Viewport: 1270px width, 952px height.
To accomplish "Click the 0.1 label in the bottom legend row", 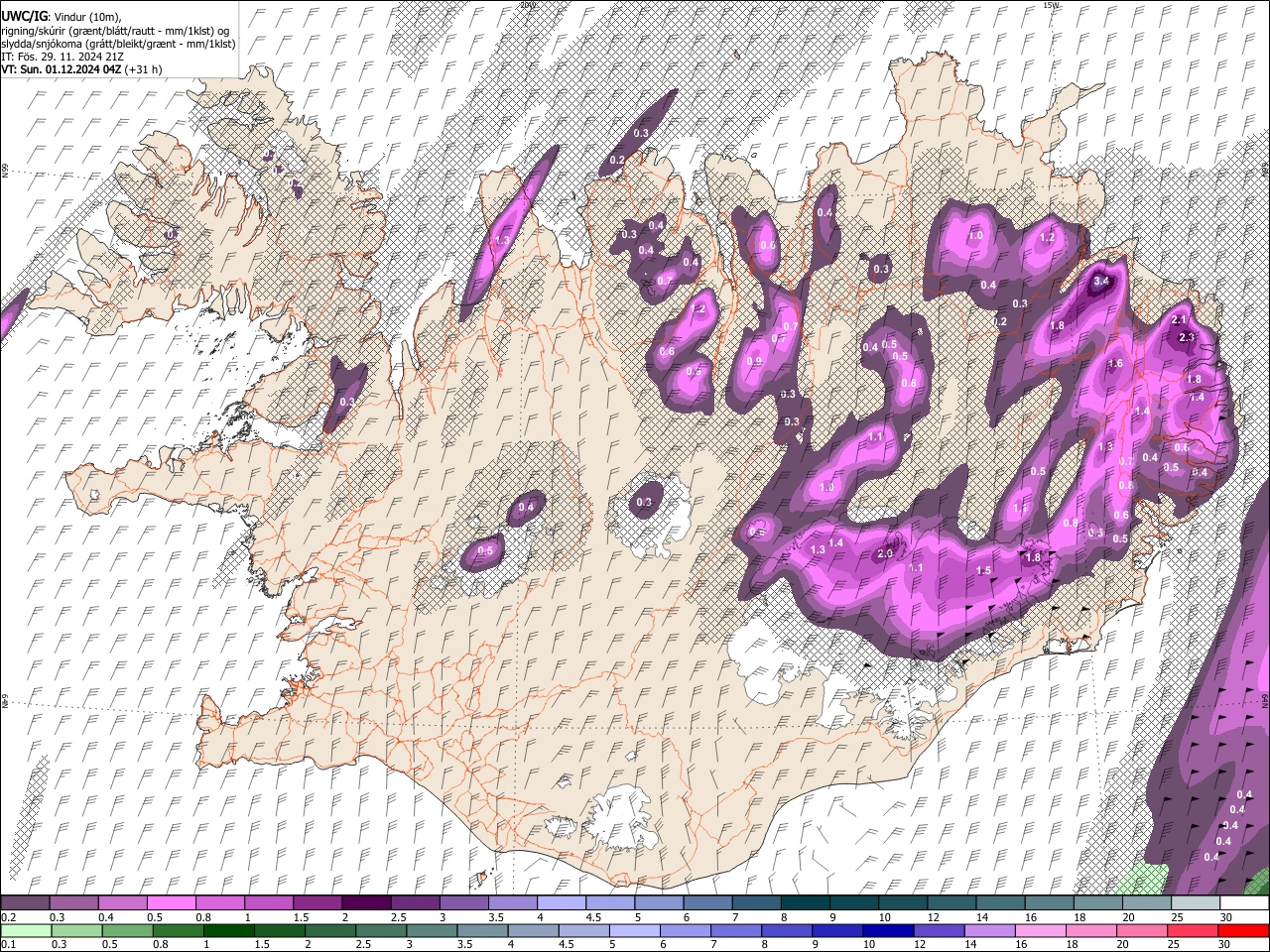I will click(x=8, y=944).
